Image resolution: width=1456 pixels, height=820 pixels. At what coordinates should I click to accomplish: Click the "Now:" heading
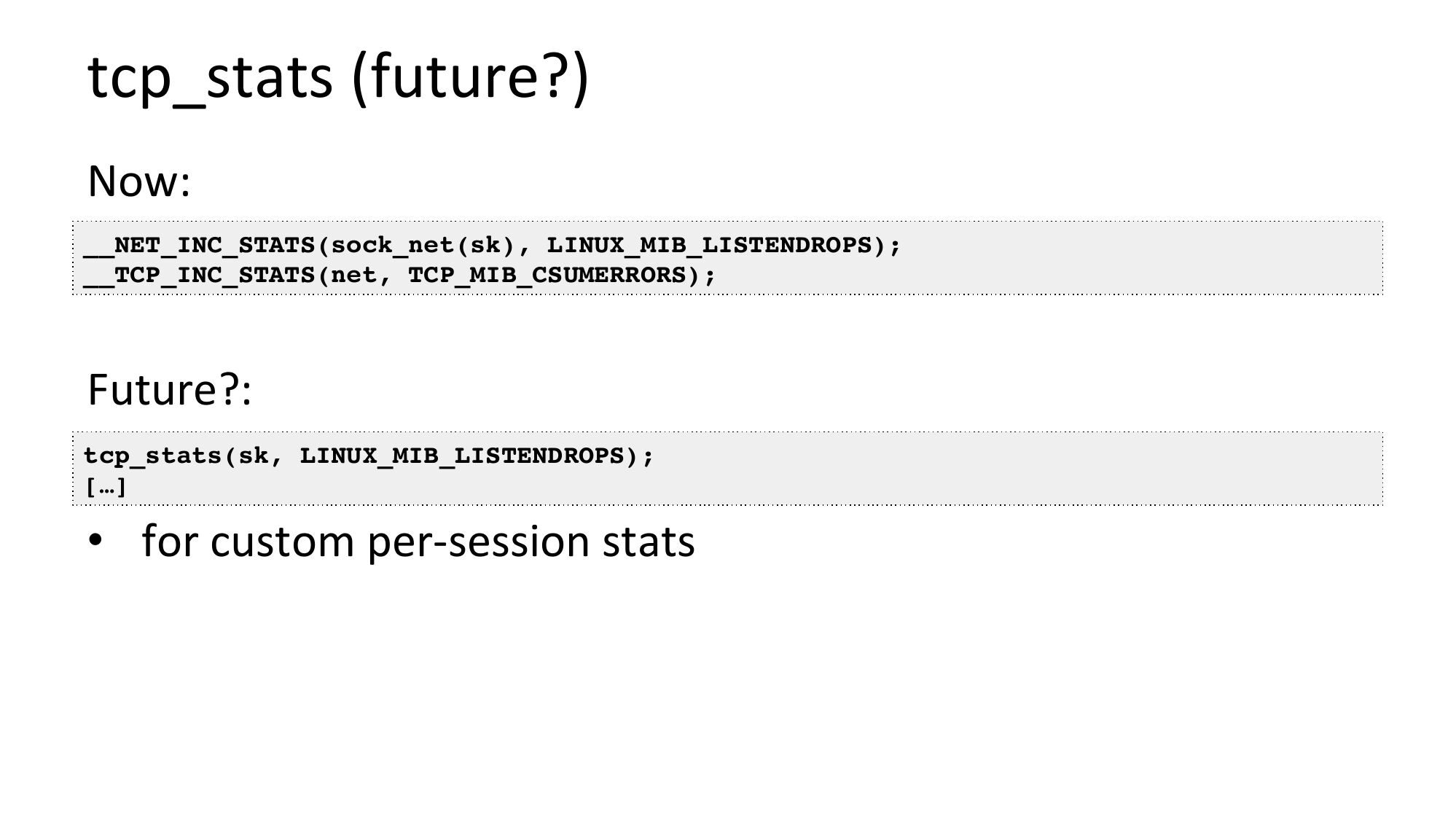[138, 181]
